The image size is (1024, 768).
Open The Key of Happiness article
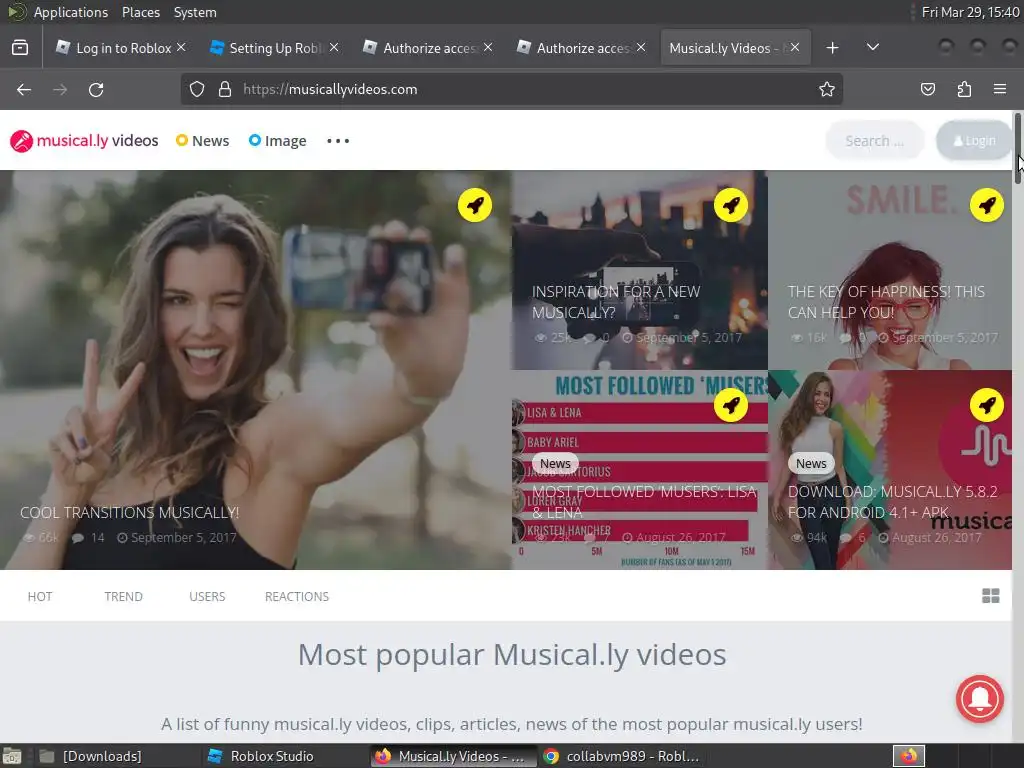886,302
